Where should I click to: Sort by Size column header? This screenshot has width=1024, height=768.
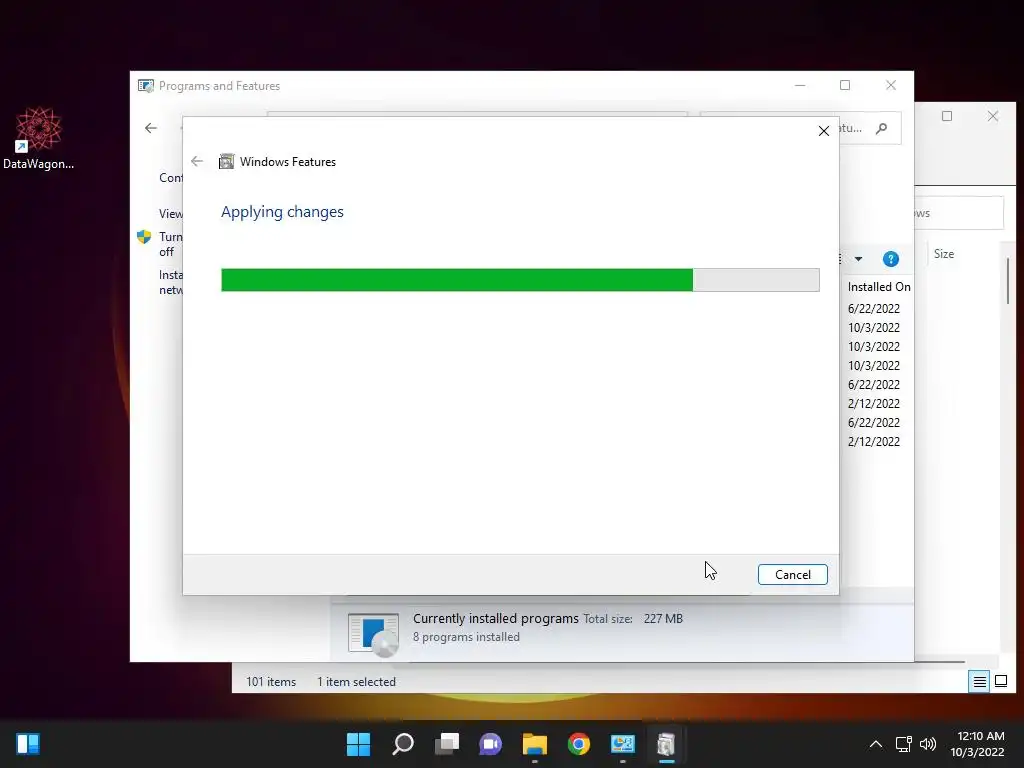tap(944, 254)
